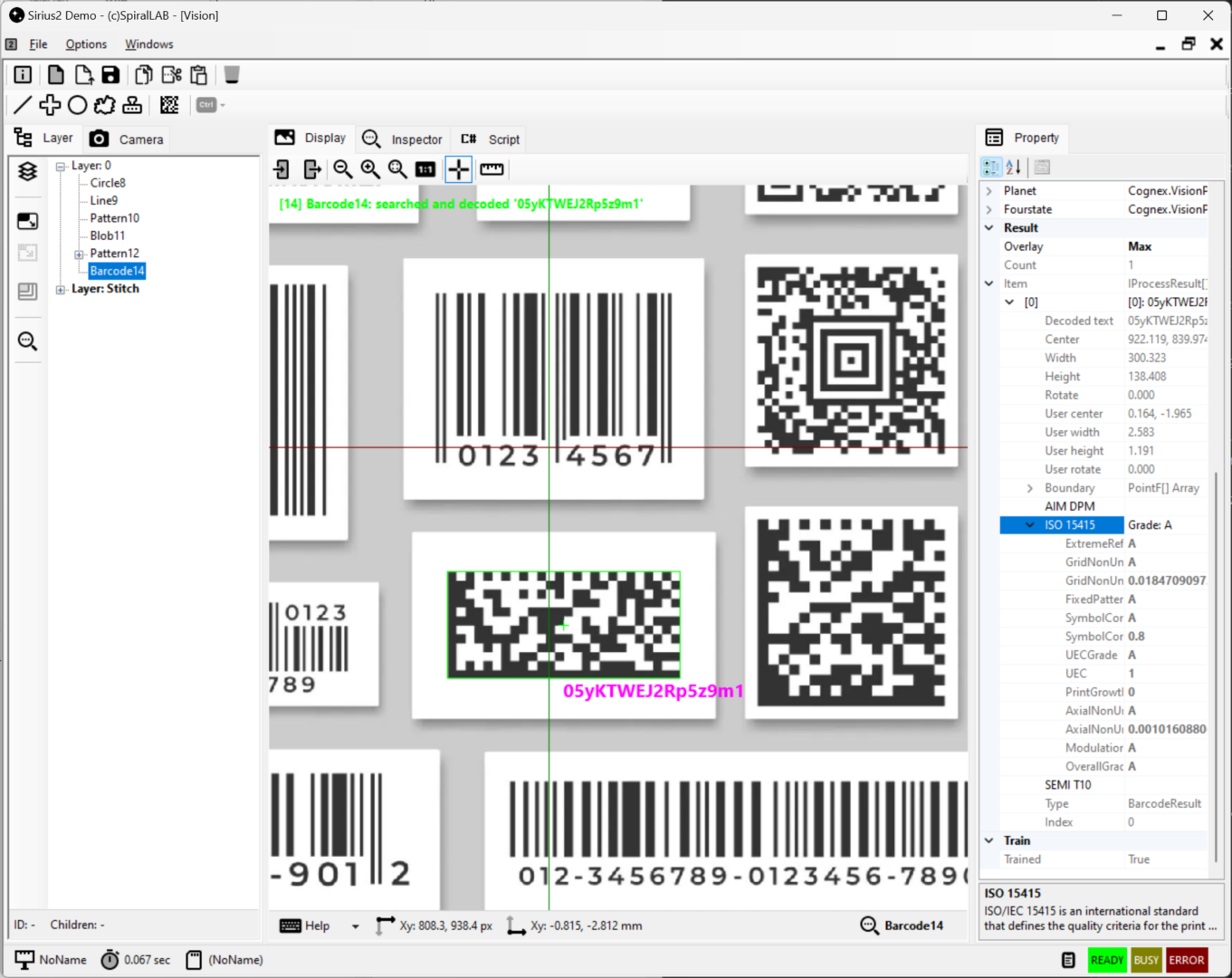Viewport: 1232px width, 978px height.
Task: Expand the Planet property row
Action: (x=989, y=191)
